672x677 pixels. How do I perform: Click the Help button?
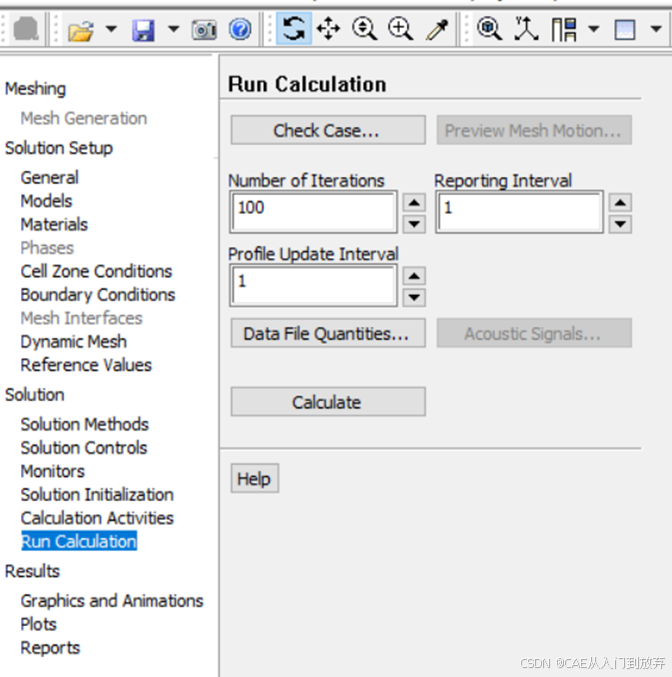pyautogui.click(x=255, y=478)
